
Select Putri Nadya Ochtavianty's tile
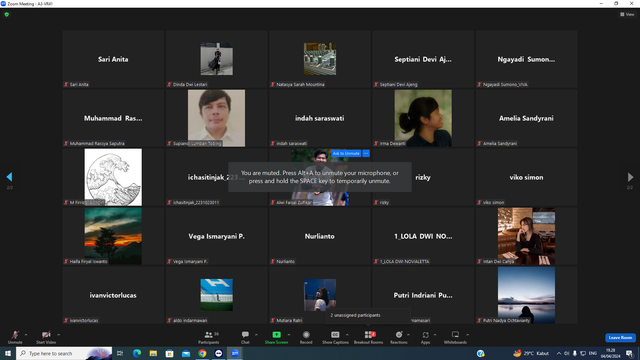526,295
